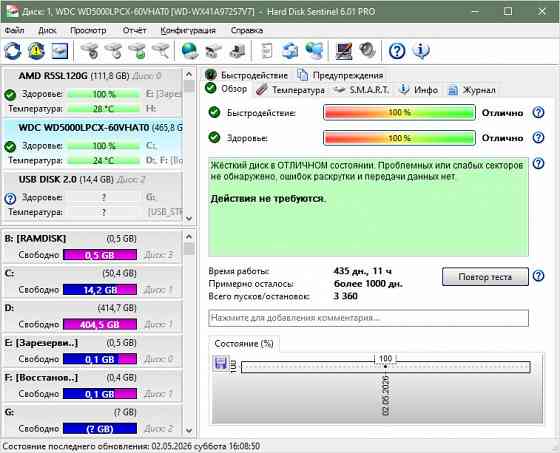
Task: Click the globe with warning sign toolbar icon
Action: (x=36, y=50)
